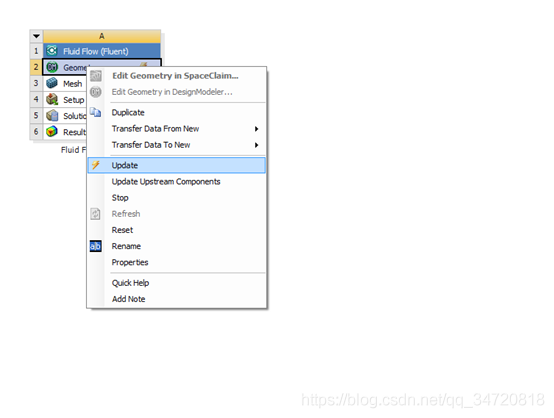Click the SpaceClaim icon in context menu
The image size is (554, 418).
coord(96,76)
